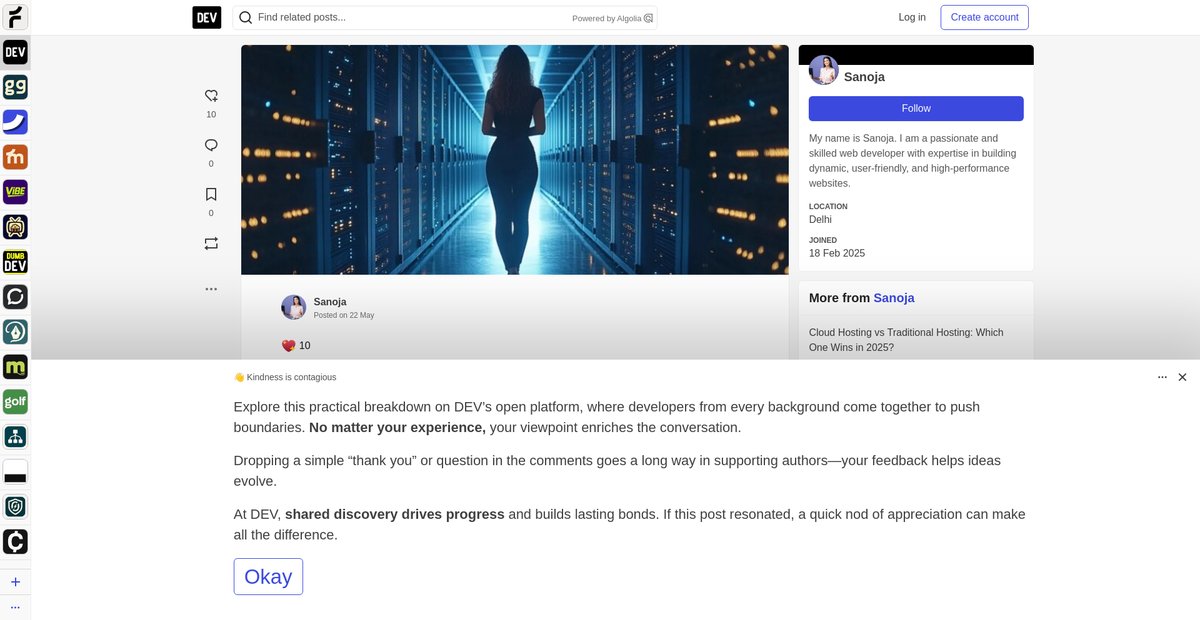Click the search magnifier icon
Viewport: 1200px width, 620px height.
[x=245, y=17]
